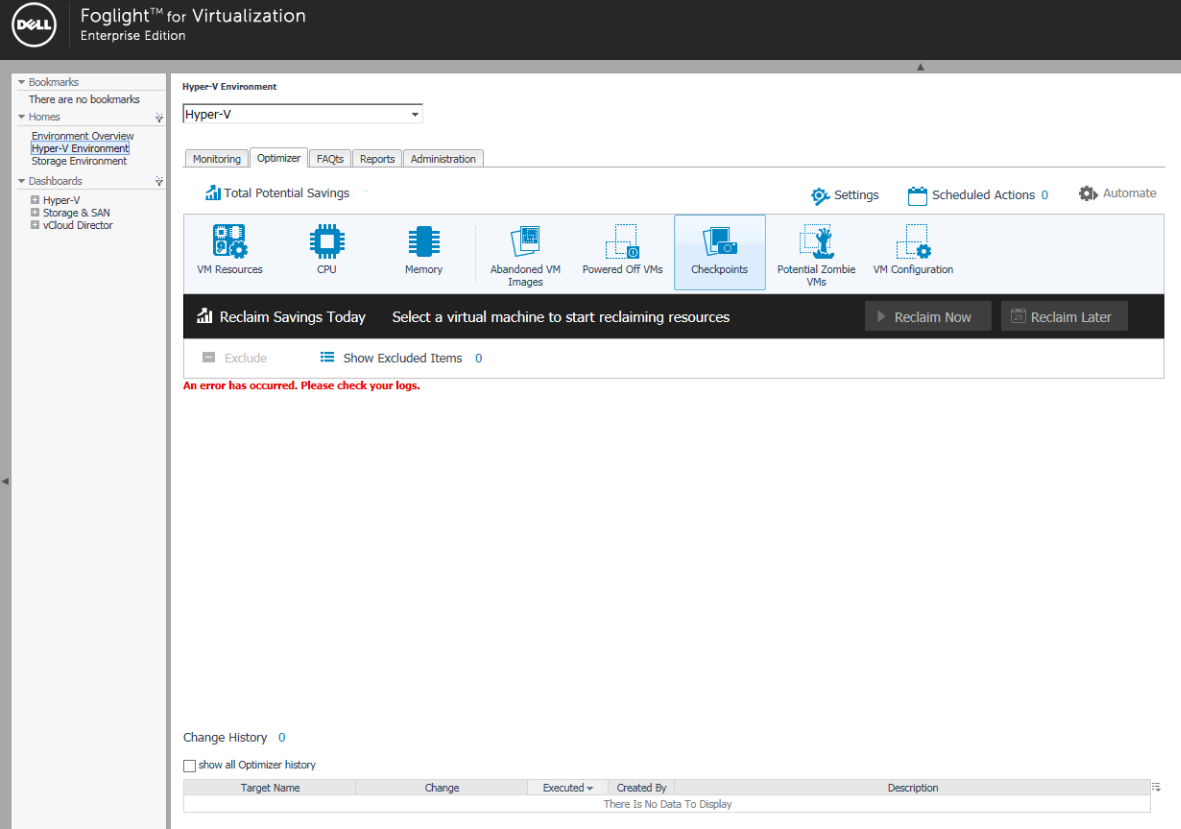The image size is (1181, 829).
Task: Collapse the top header using arrow
Action: (x=920, y=67)
